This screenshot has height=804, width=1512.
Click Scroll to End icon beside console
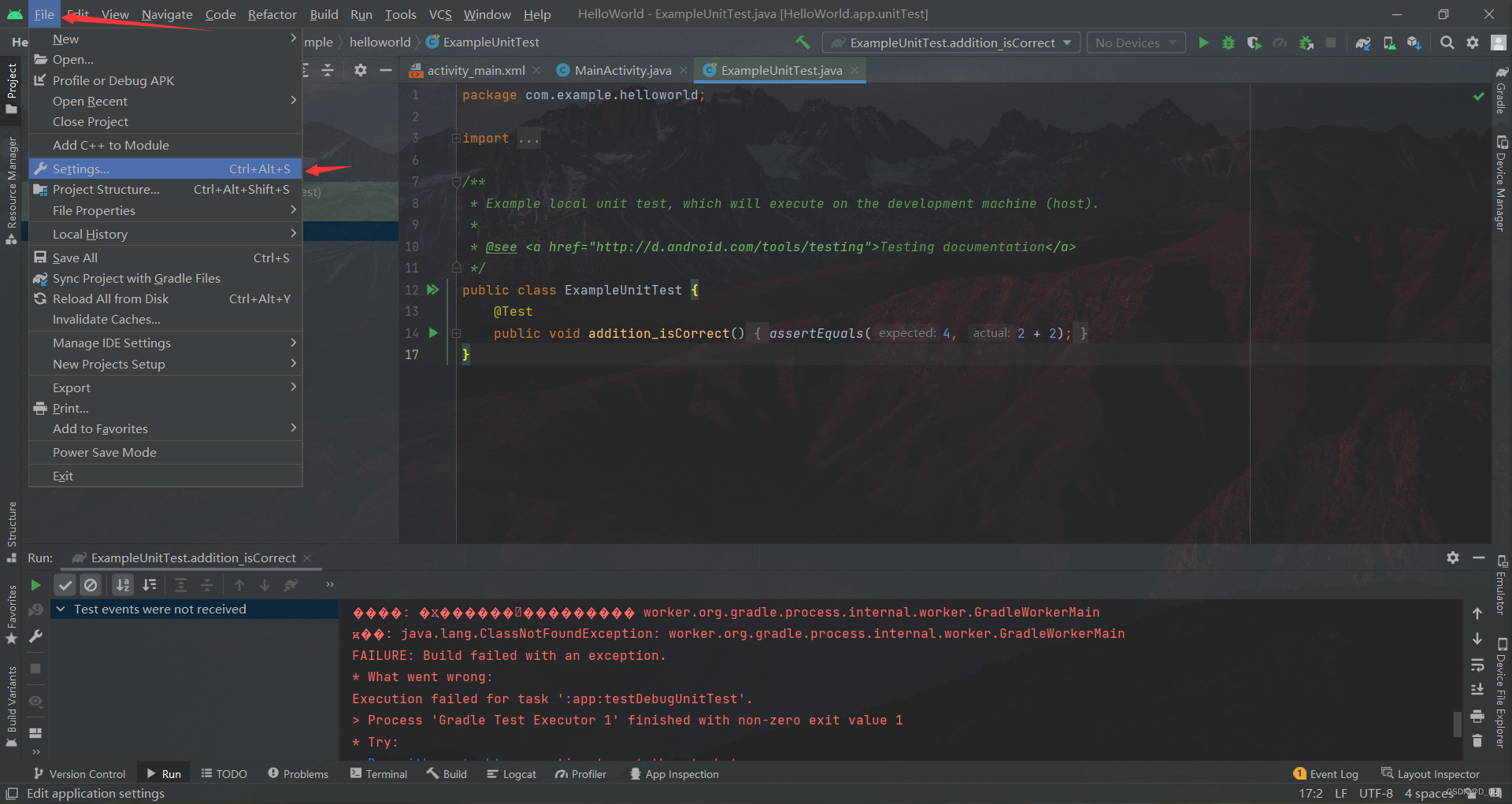click(1477, 690)
